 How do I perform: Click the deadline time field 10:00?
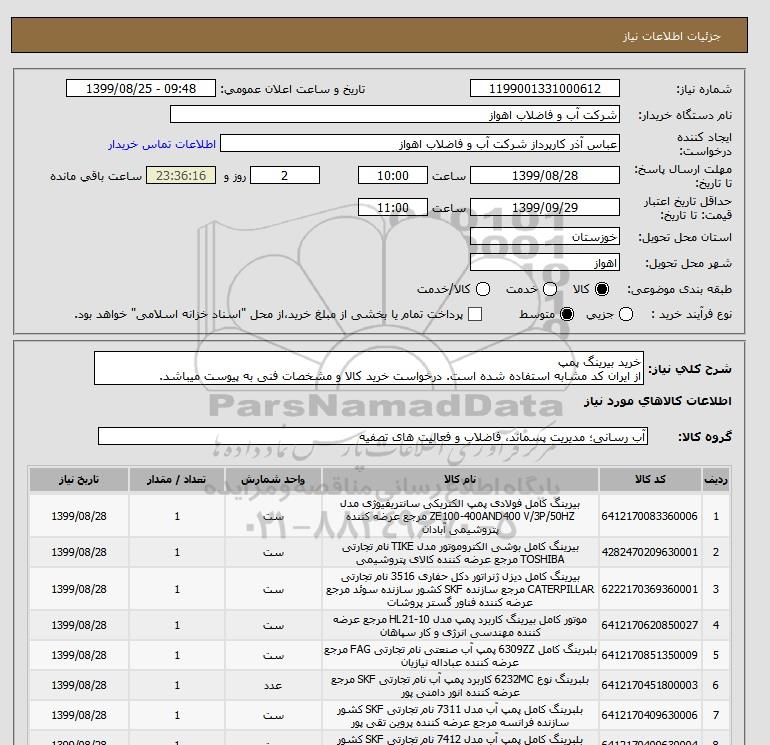tap(393, 175)
